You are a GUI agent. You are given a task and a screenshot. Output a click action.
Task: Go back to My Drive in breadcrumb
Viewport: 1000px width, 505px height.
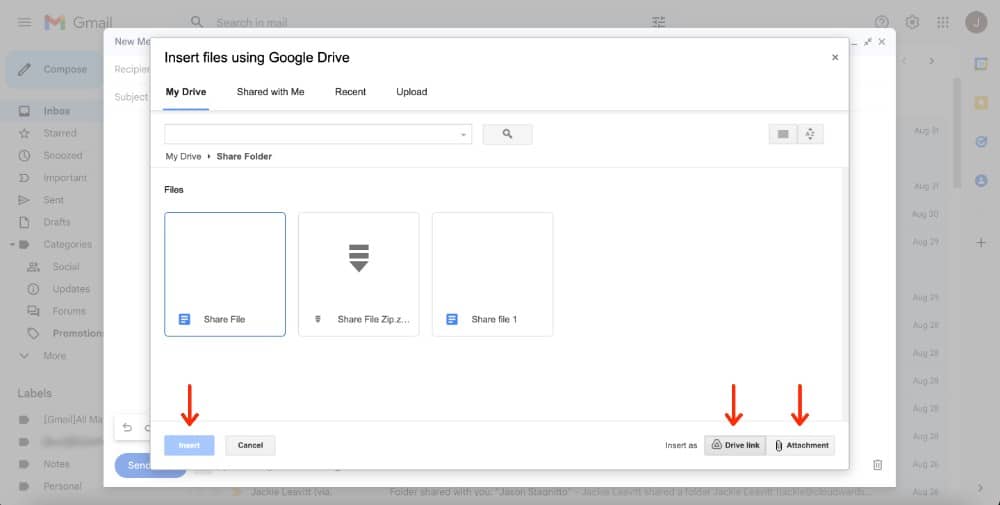(x=183, y=156)
